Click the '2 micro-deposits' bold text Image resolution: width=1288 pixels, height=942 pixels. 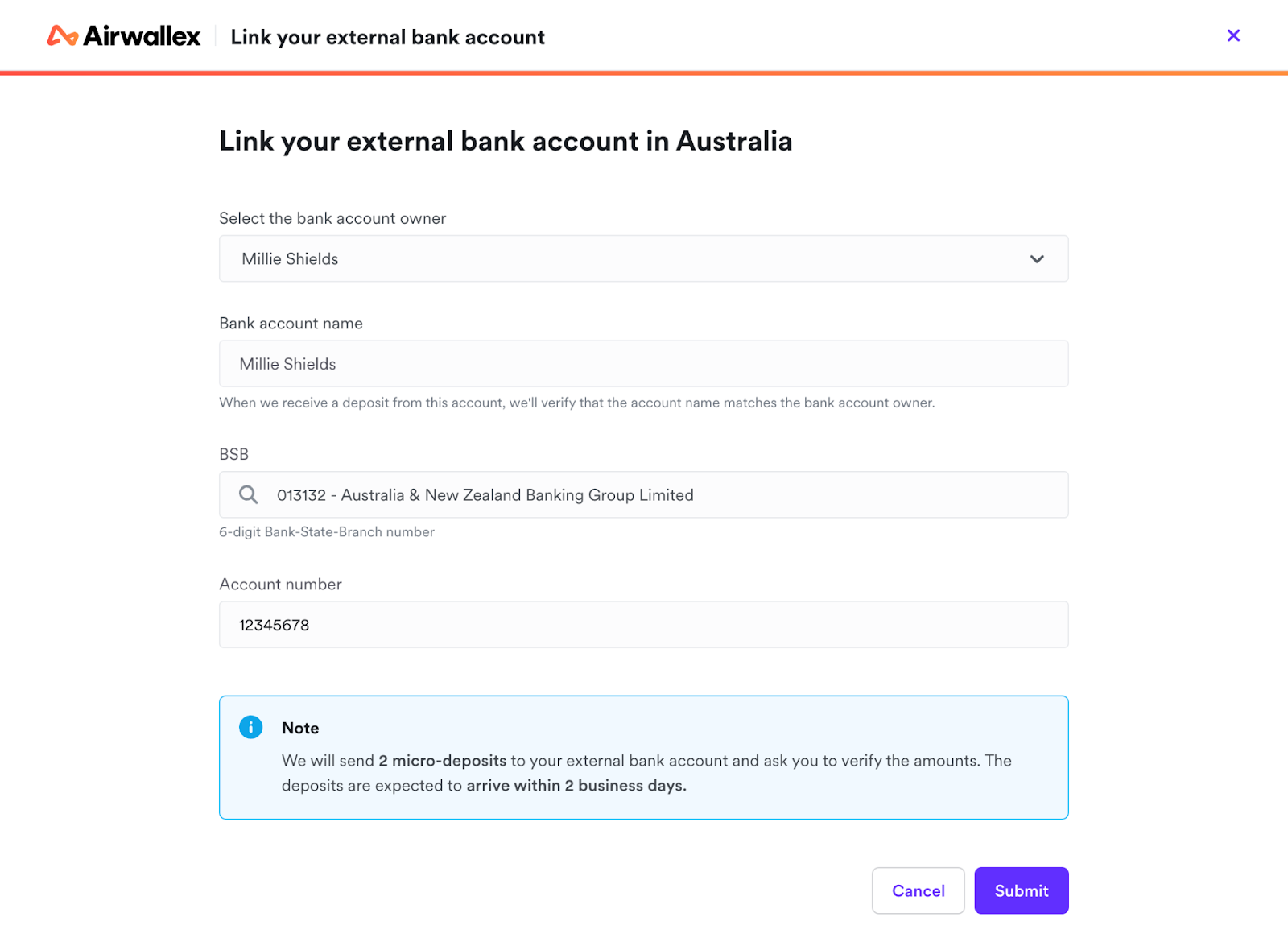point(442,760)
